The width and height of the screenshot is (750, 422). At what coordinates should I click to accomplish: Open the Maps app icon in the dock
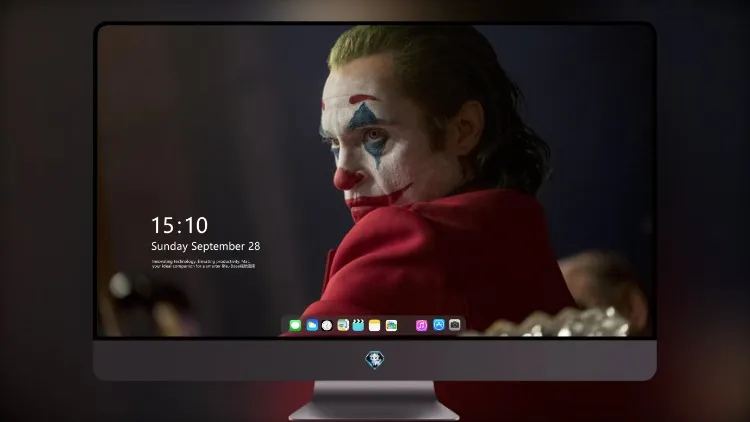[391, 325]
